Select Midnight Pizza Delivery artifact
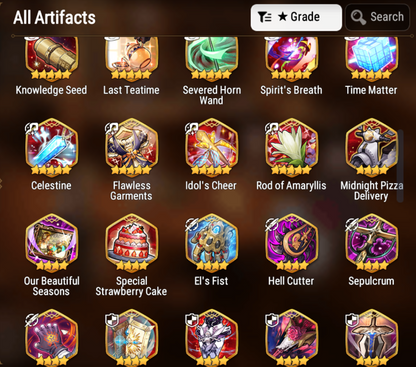 [x=371, y=147]
